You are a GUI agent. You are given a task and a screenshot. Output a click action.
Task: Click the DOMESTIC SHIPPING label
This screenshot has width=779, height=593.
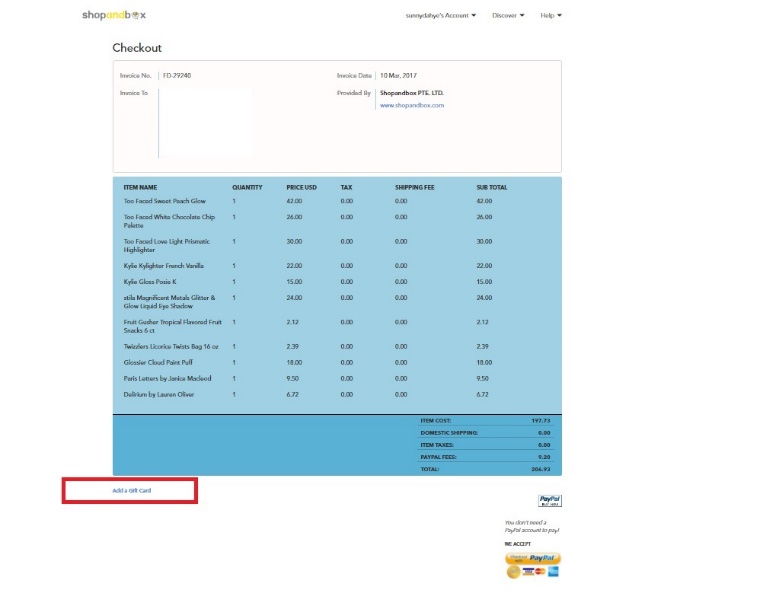449,433
